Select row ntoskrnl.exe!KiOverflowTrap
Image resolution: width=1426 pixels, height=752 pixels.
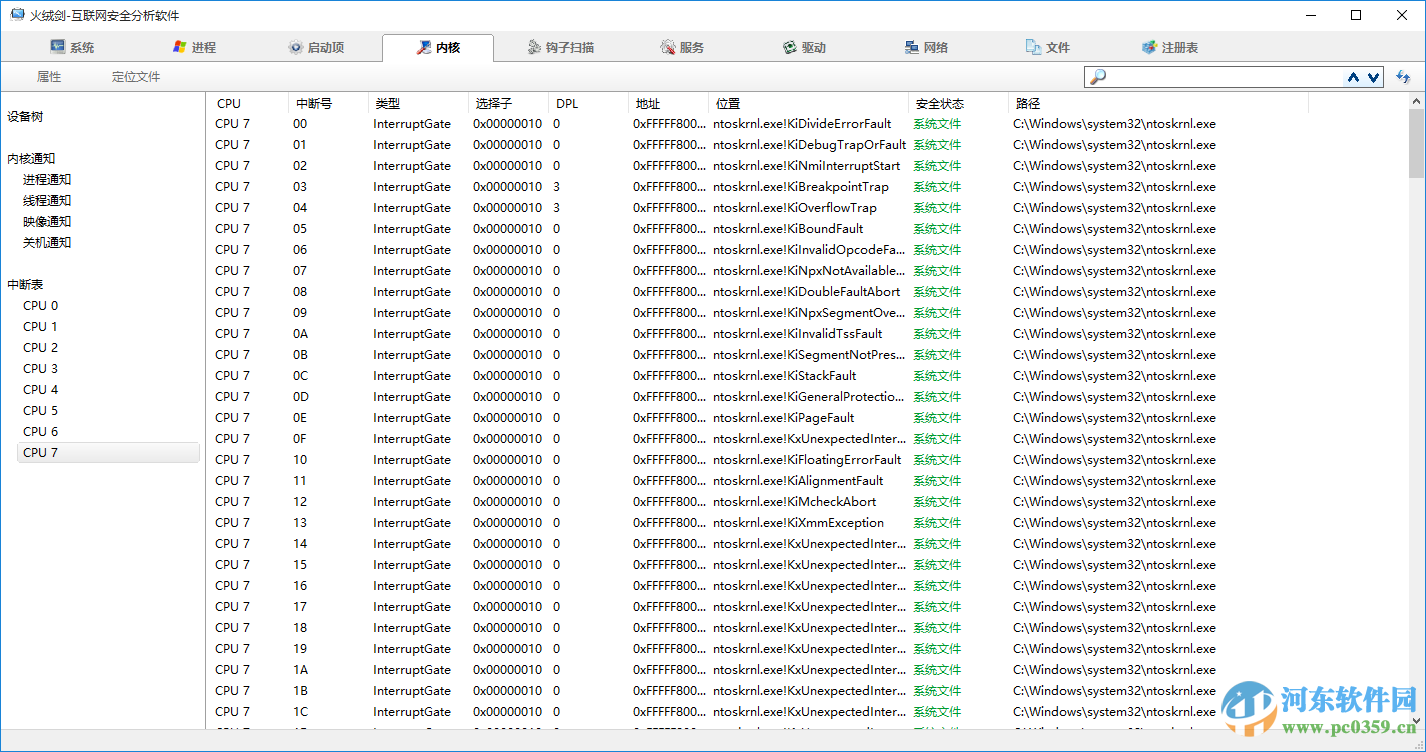(808, 208)
